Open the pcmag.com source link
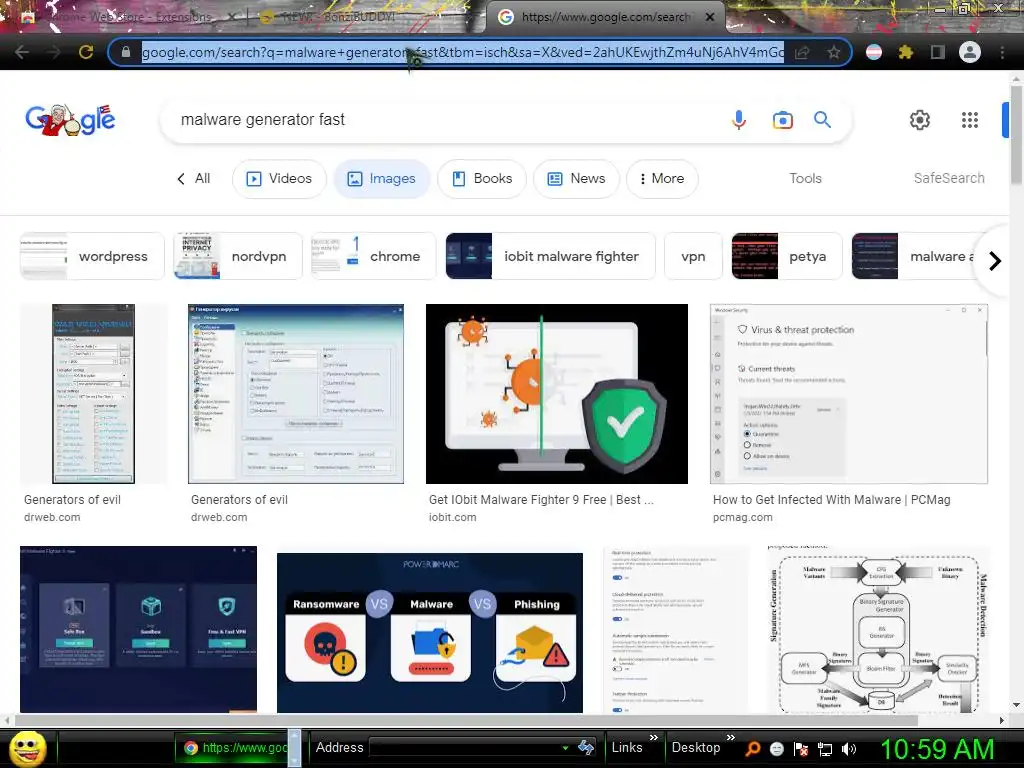The height and width of the screenshot is (768, 1024). 743,517
